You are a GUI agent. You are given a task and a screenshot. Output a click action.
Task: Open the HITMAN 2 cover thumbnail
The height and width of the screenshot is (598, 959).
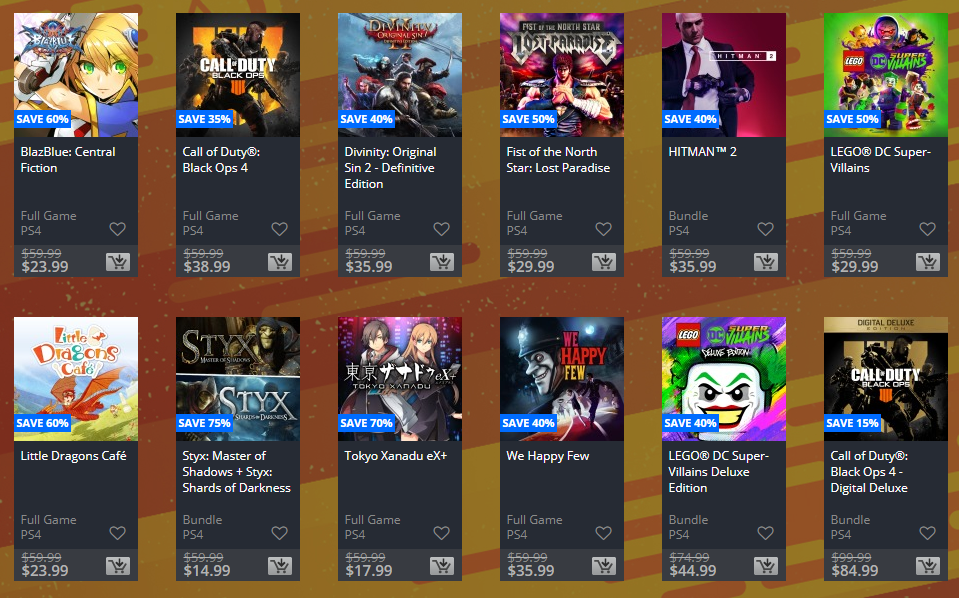click(x=724, y=75)
